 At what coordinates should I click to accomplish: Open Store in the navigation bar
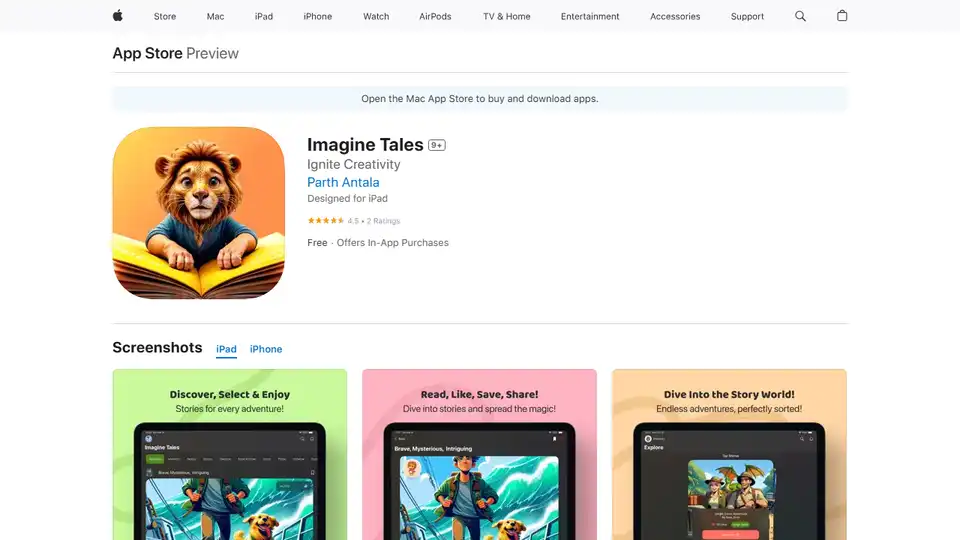(165, 17)
